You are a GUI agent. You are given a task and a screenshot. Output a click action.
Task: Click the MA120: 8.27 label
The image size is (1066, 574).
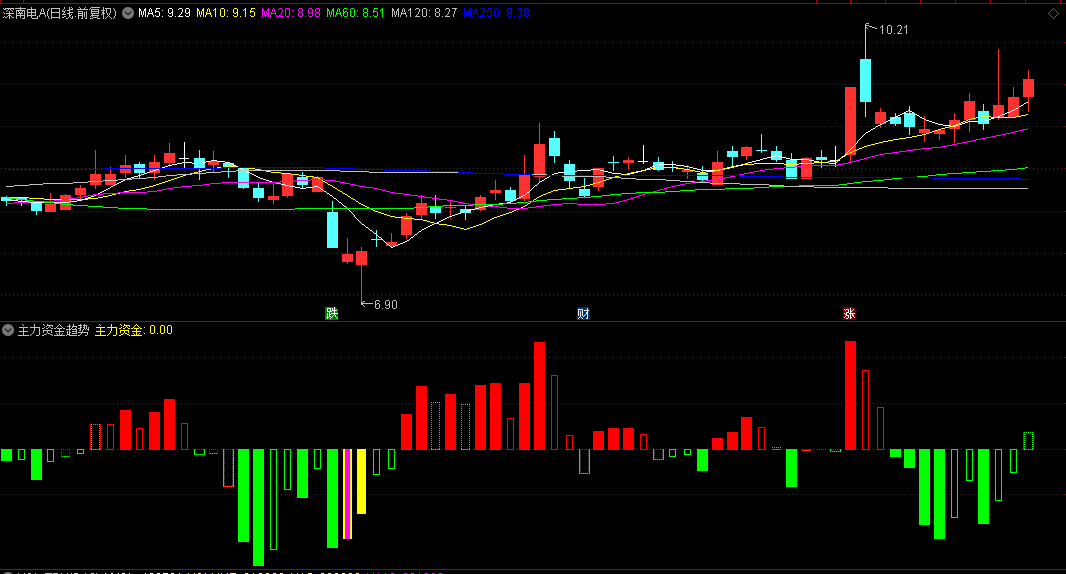(x=424, y=13)
